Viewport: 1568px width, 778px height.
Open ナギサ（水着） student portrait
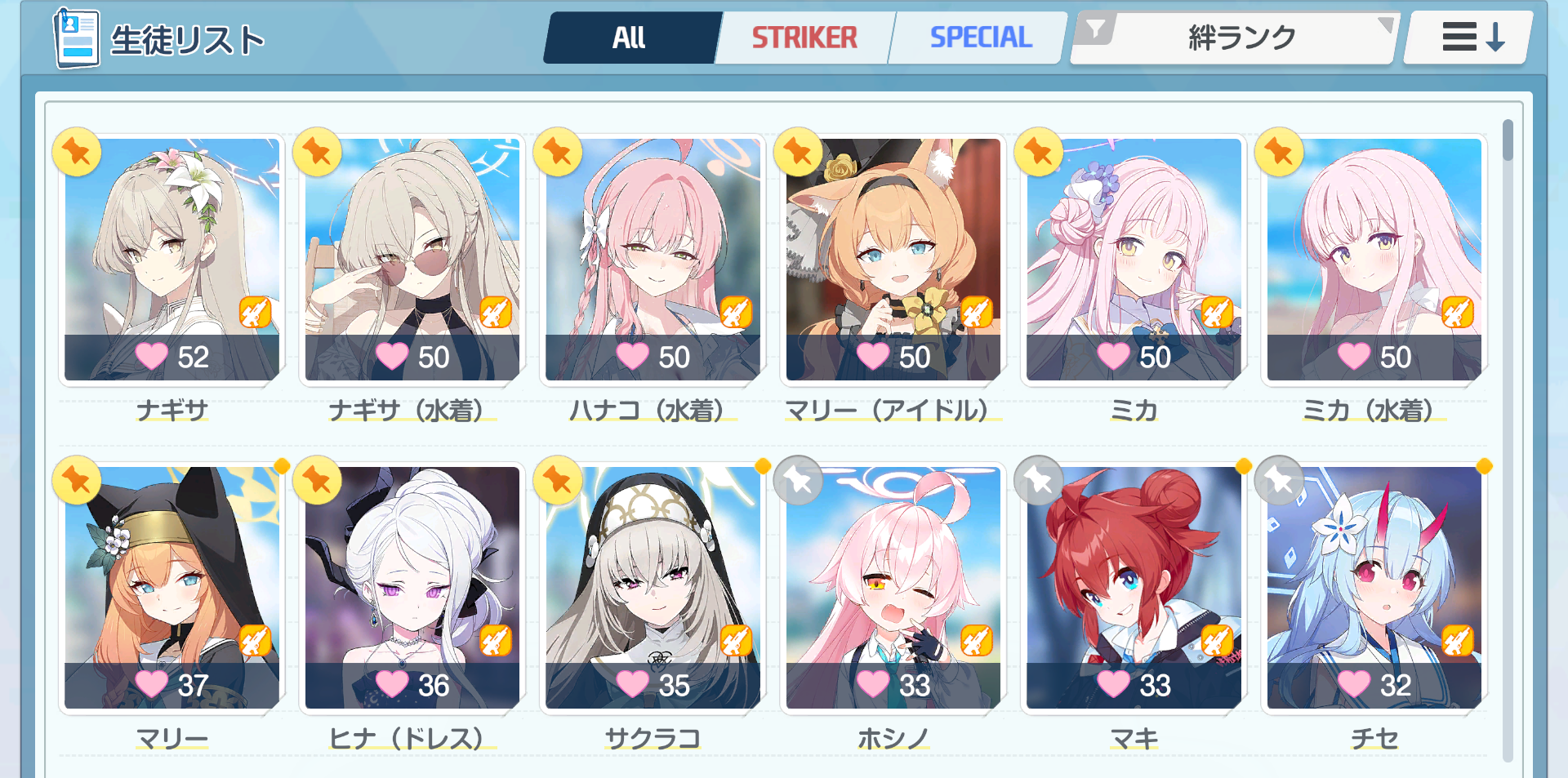(x=412, y=260)
